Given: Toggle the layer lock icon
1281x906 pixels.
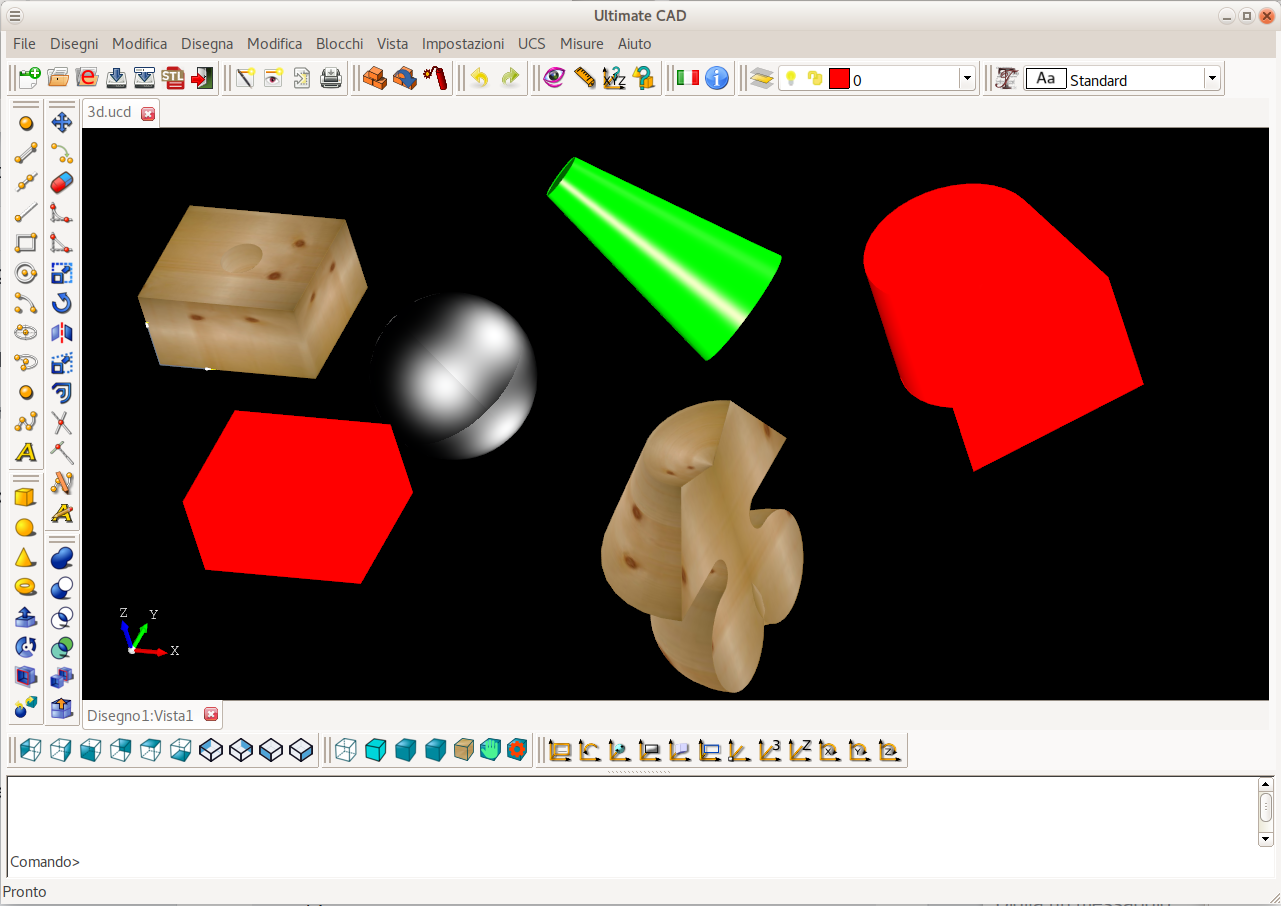Looking at the screenshot, I should (814, 79).
